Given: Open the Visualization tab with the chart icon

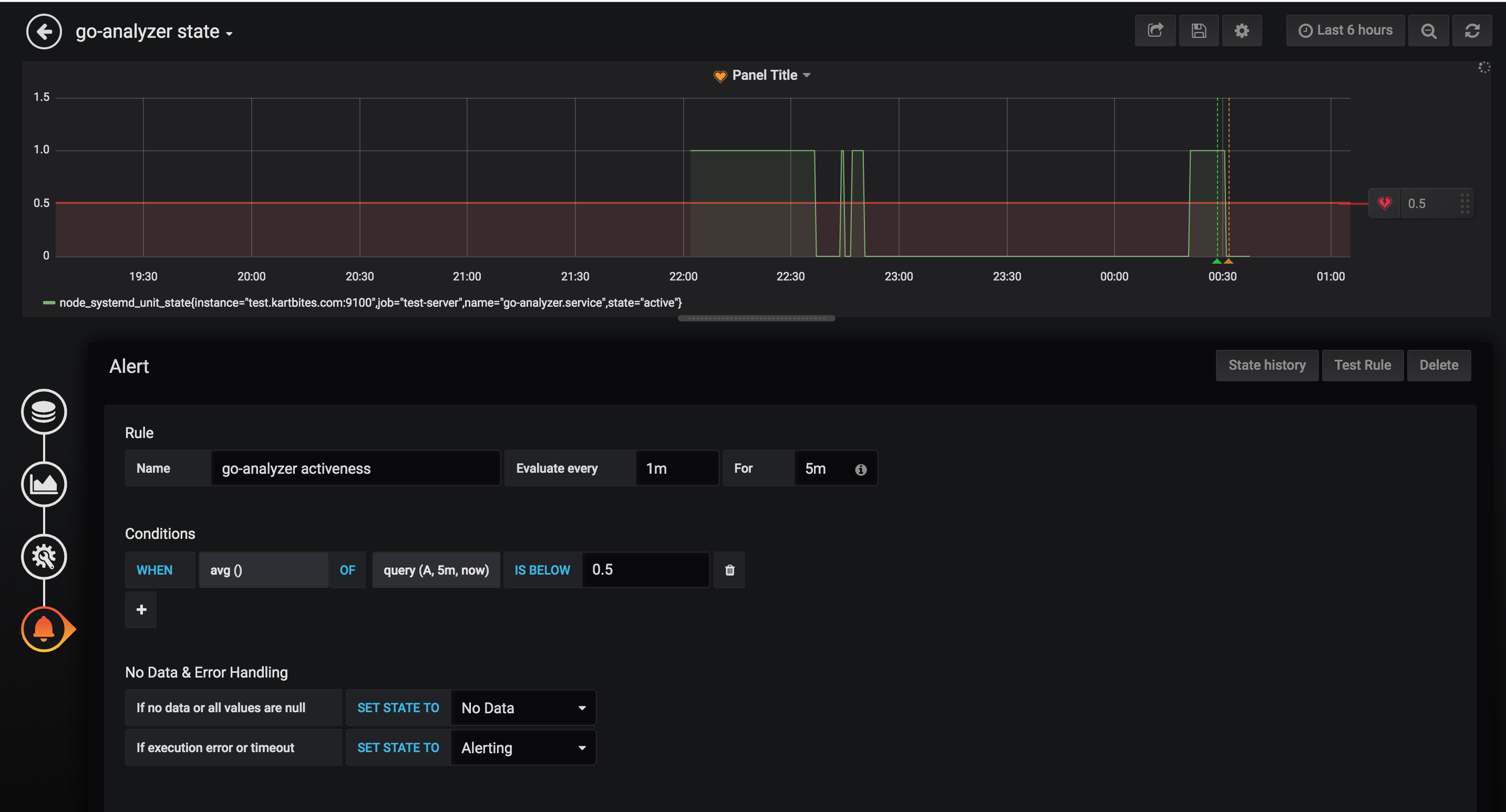Looking at the screenshot, I should (44, 484).
